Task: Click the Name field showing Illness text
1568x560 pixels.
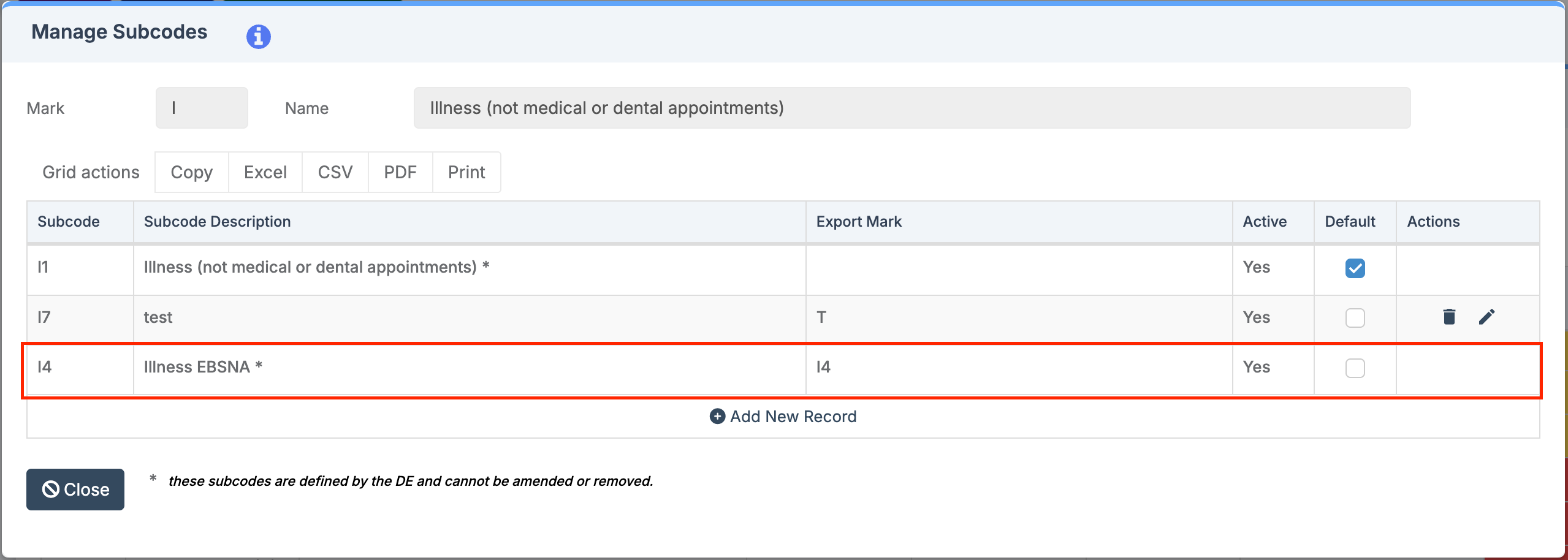Action: (x=911, y=108)
